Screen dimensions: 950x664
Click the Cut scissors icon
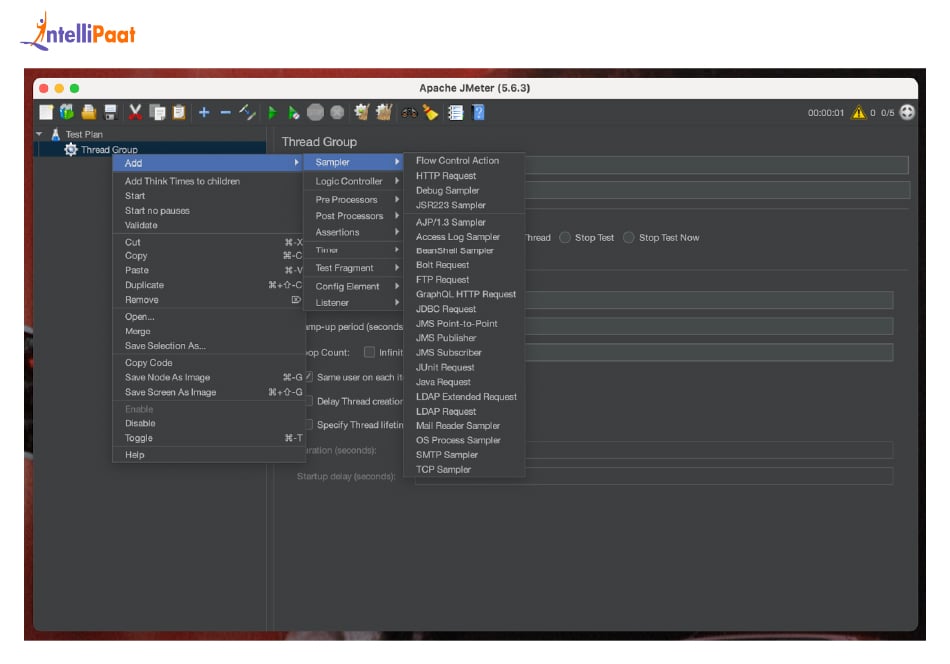135,112
